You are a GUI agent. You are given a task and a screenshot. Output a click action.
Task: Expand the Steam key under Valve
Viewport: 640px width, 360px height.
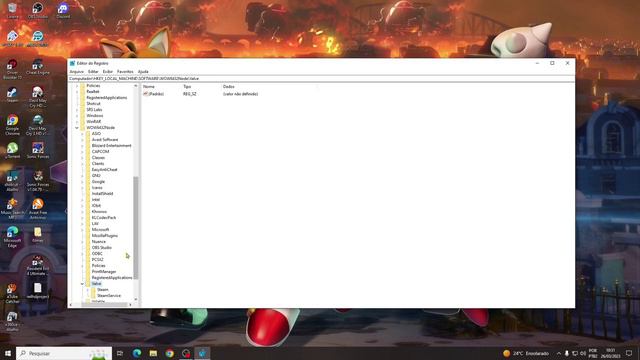pyautogui.click(x=87, y=290)
